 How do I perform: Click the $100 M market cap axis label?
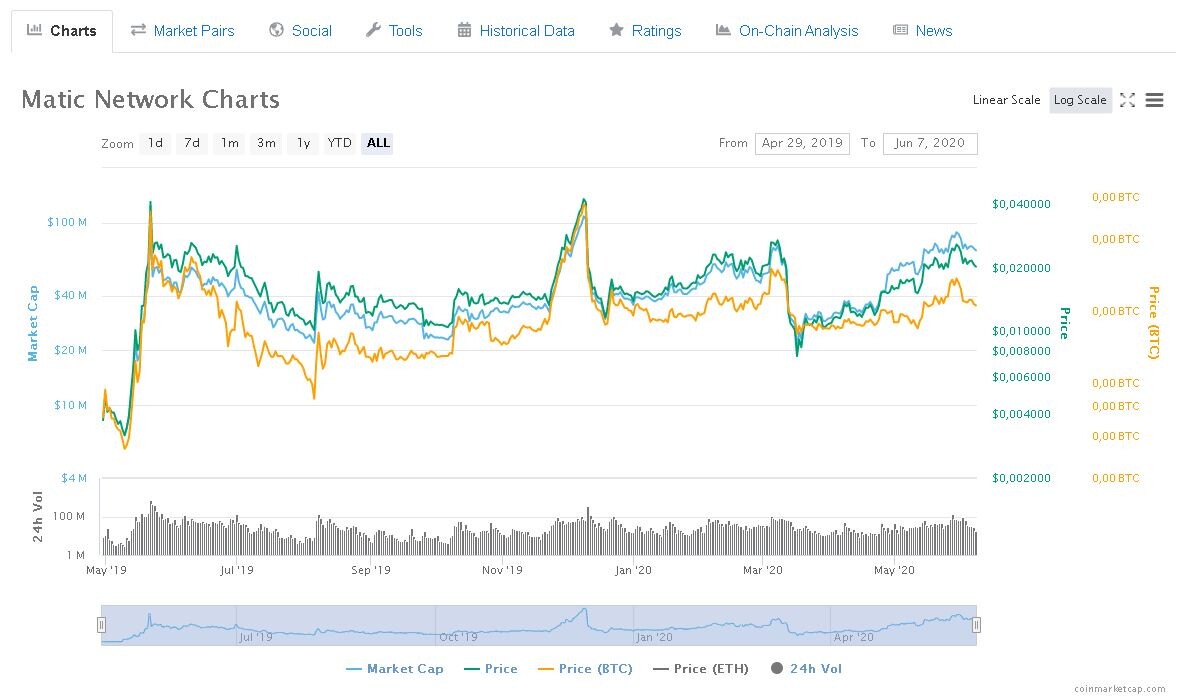(x=67, y=222)
